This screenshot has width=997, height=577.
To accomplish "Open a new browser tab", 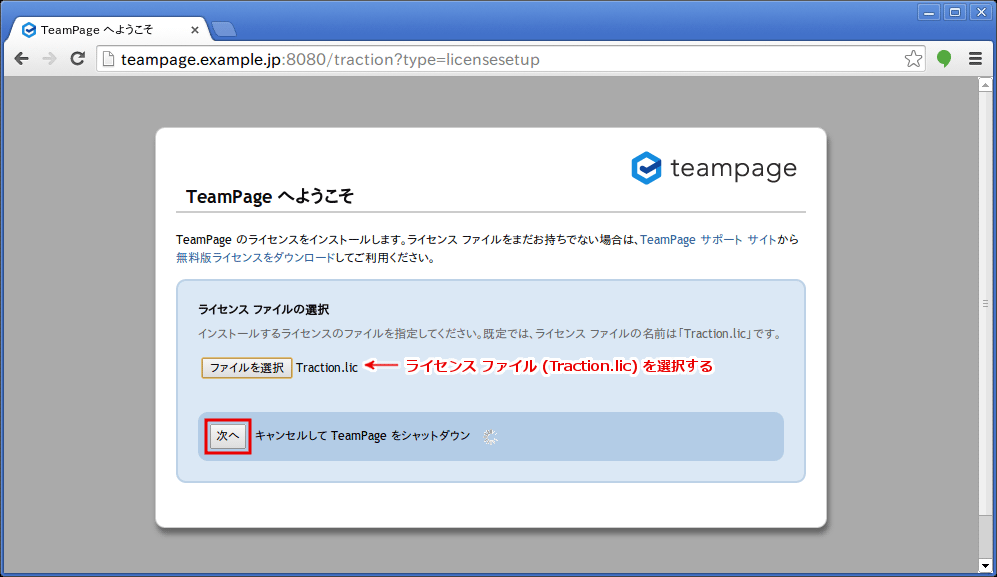I will point(223,29).
